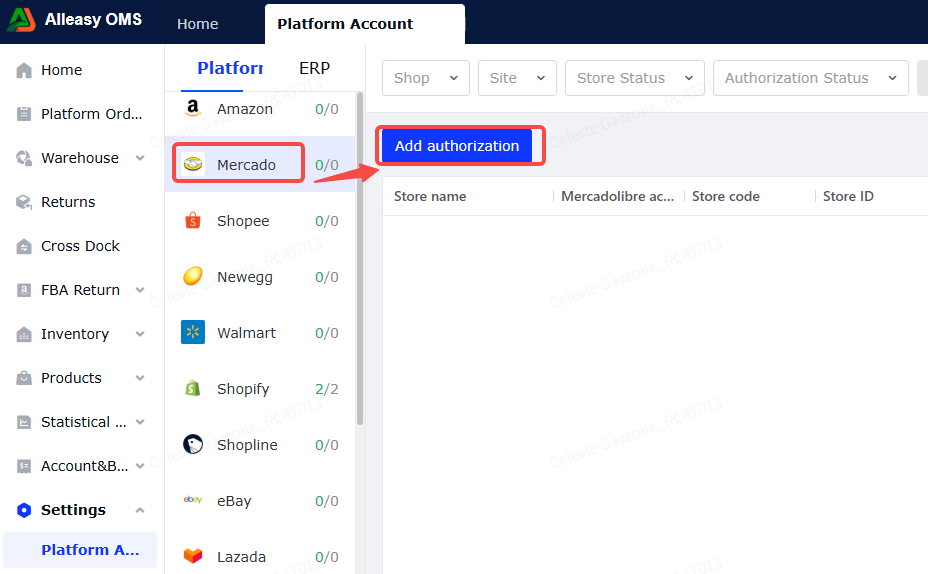Open Platform A... under Settings
Image resolution: width=928 pixels, height=574 pixels.
[80, 550]
